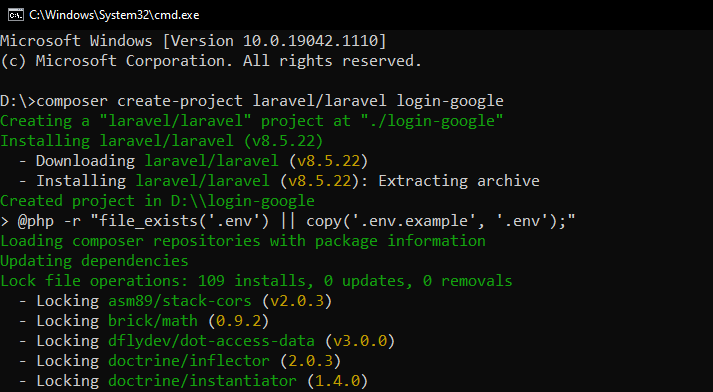This screenshot has height=392, width=713.
Task: Click the 'composer create-project laravel/laravel login-google' command
Action: tap(270, 101)
